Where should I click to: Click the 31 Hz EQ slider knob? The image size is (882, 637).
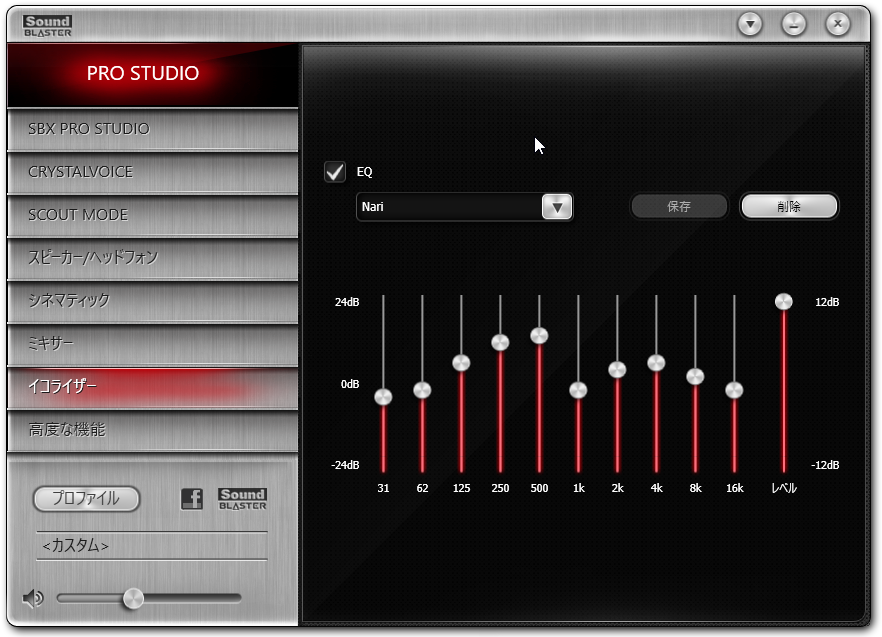click(383, 397)
